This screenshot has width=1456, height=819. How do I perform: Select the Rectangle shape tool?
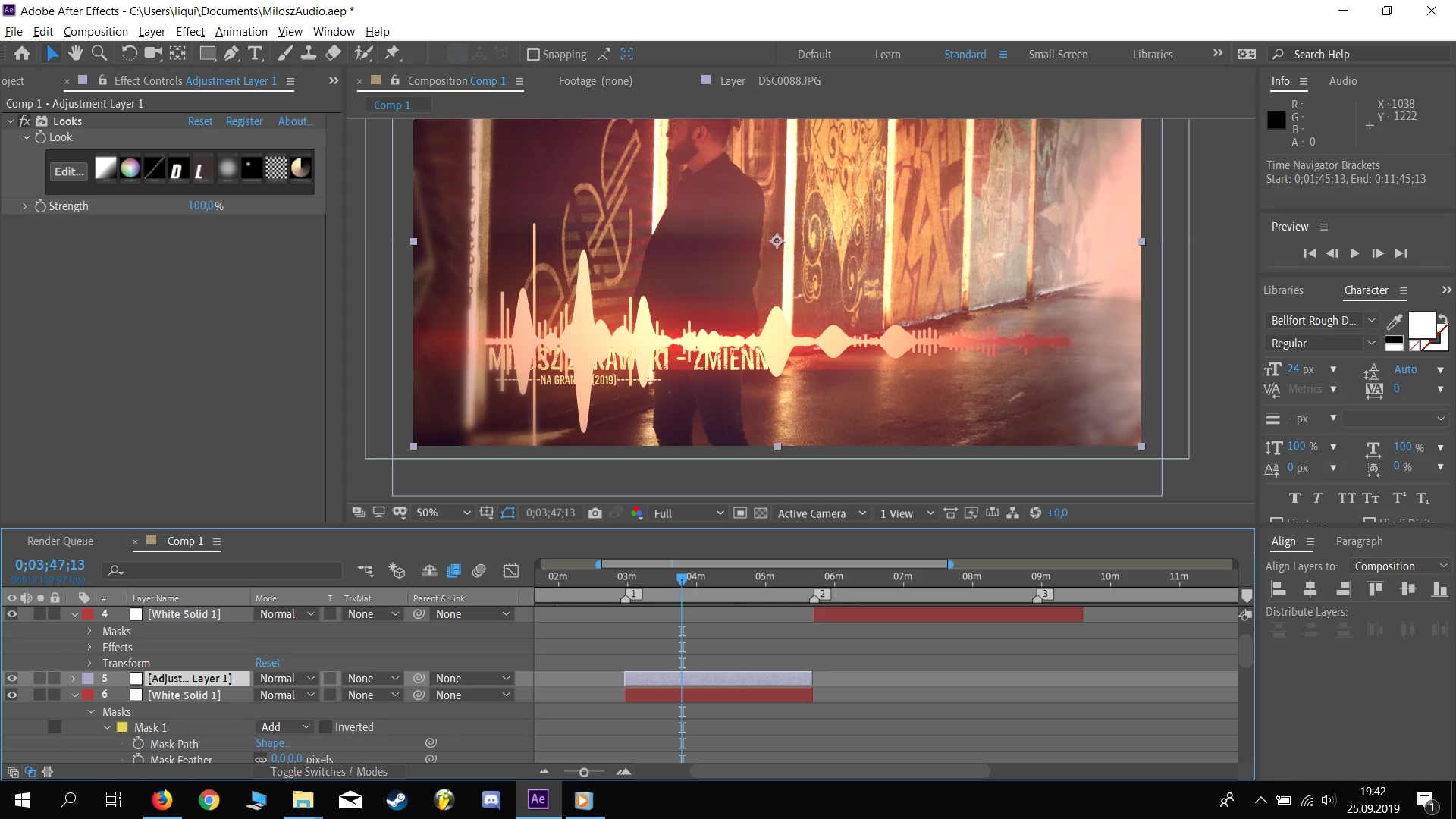[207, 53]
